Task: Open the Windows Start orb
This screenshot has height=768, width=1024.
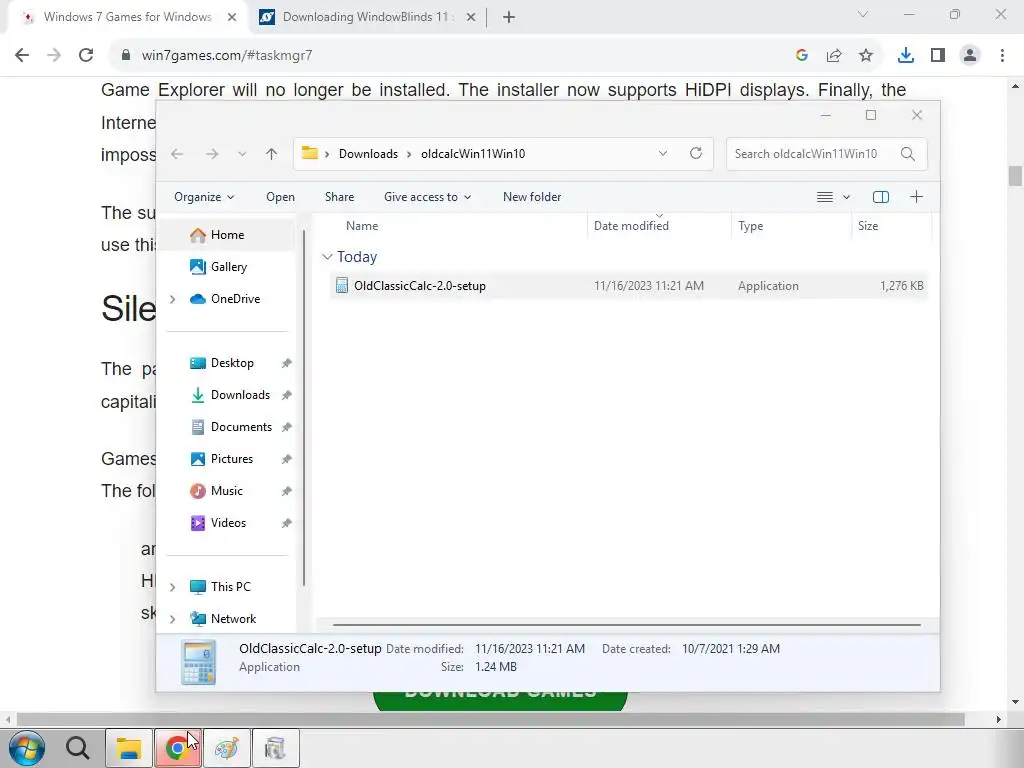Action: (x=27, y=748)
